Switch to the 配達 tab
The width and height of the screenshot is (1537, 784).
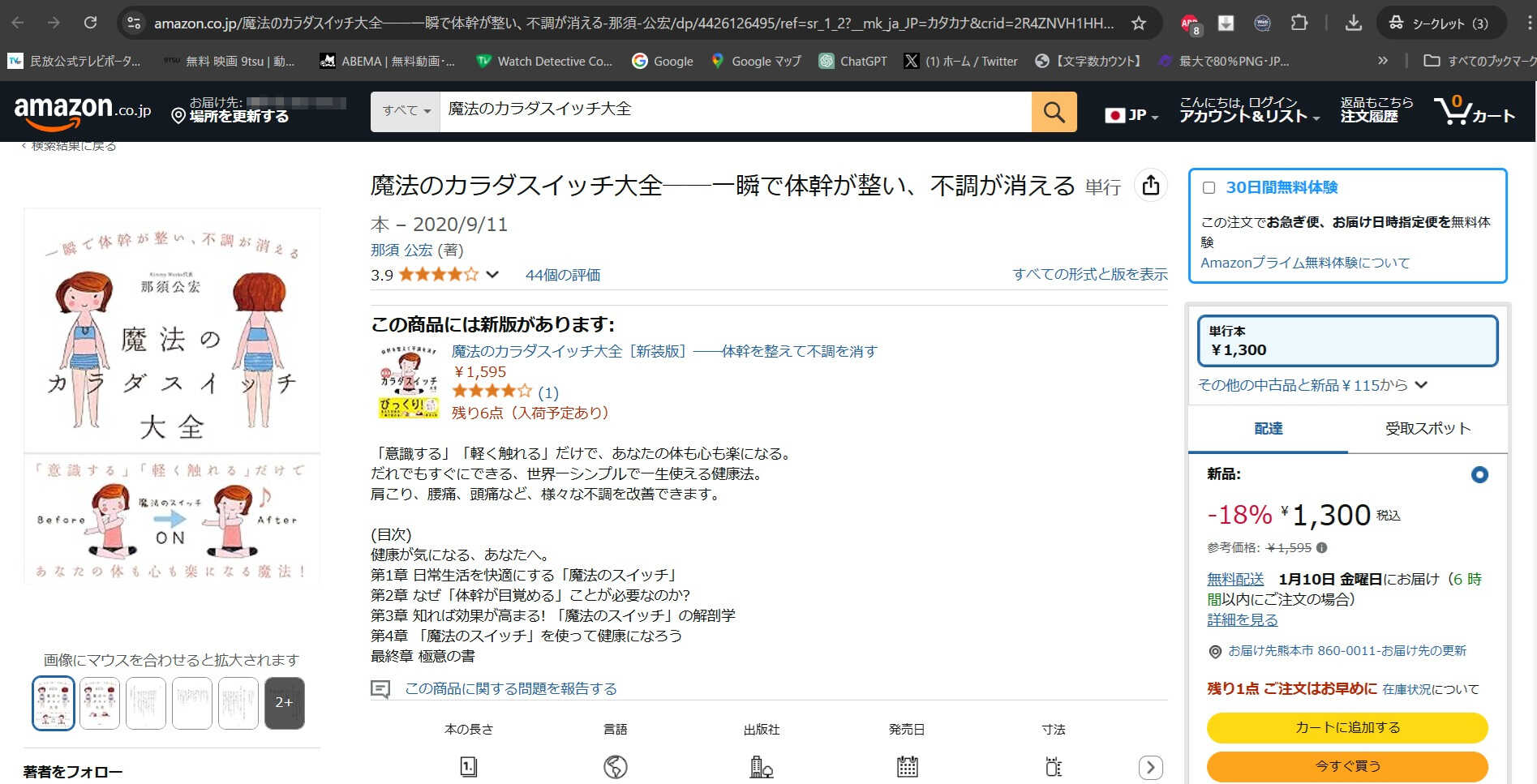[x=1269, y=429]
